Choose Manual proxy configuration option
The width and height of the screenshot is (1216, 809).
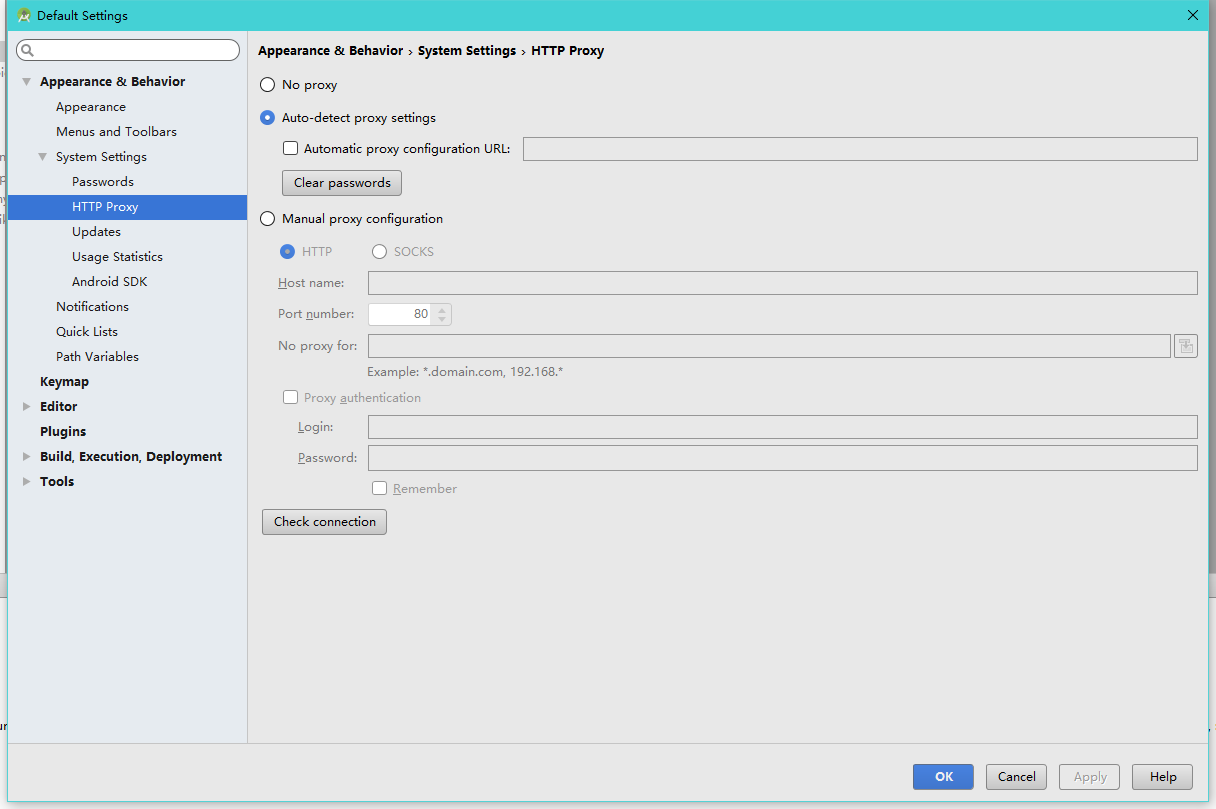click(x=268, y=219)
